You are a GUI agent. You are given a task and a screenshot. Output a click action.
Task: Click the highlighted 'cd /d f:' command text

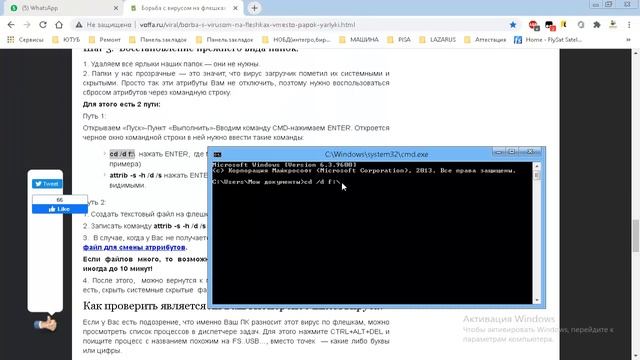click(122, 154)
